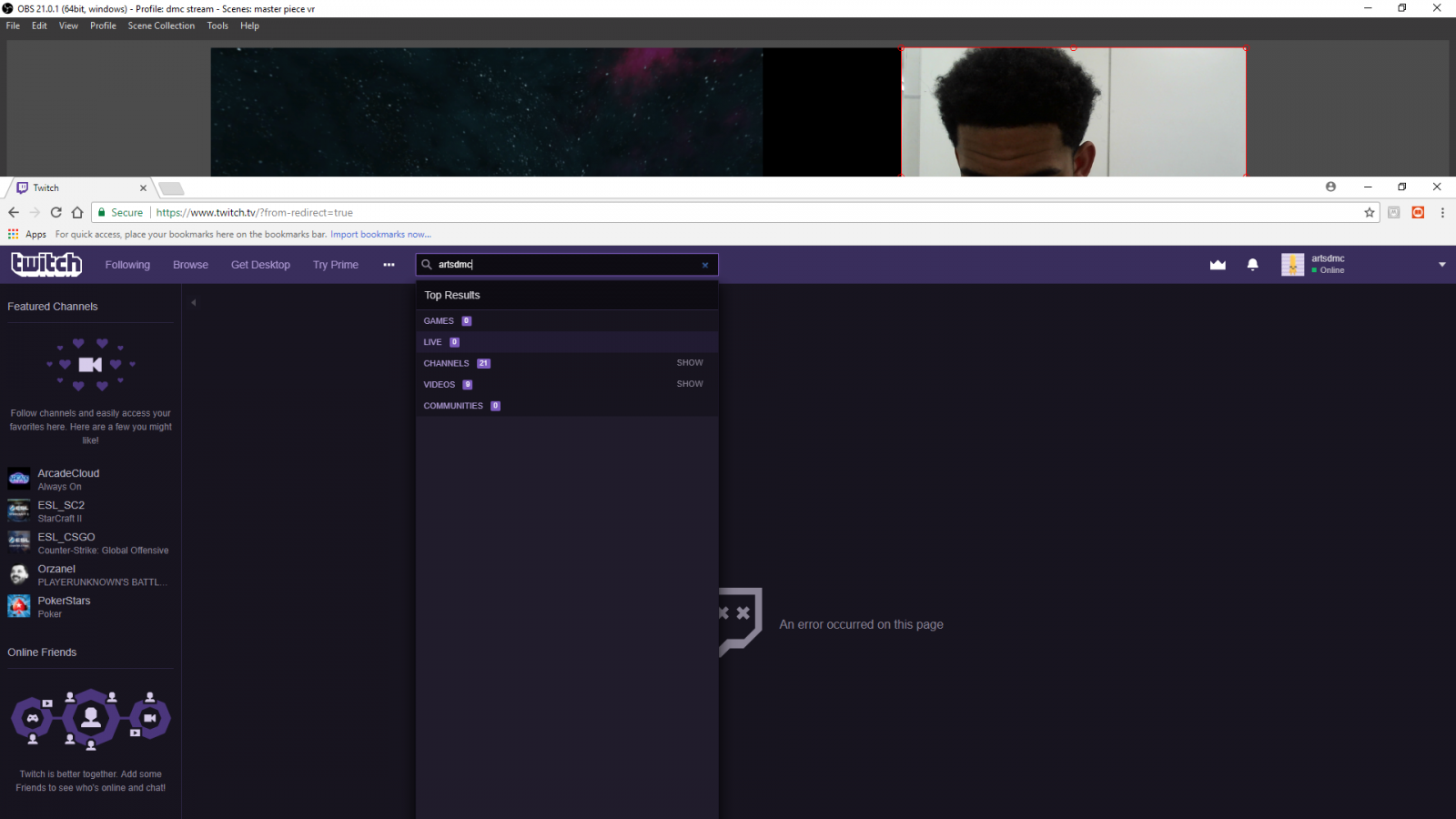The height and width of the screenshot is (819, 1456).
Task: Click the search magnifier icon
Action: (426, 265)
